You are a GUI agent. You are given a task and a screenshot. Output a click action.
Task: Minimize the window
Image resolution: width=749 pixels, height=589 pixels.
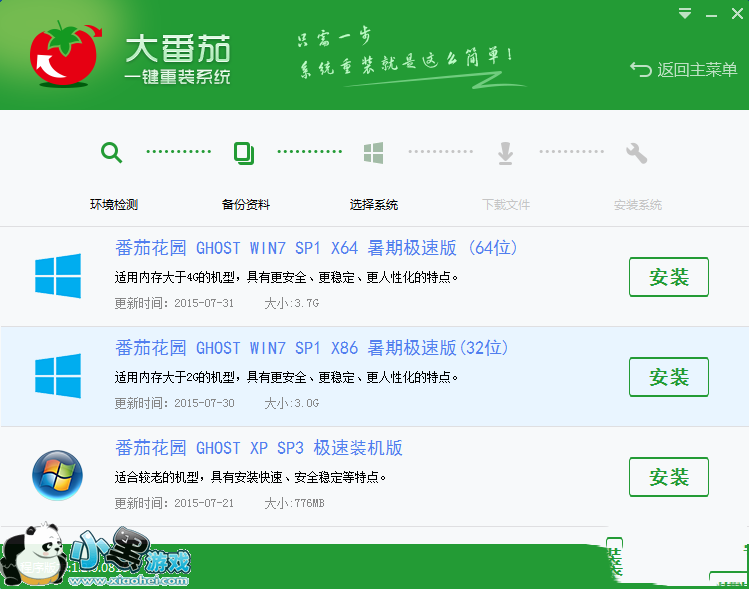point(711,15)
